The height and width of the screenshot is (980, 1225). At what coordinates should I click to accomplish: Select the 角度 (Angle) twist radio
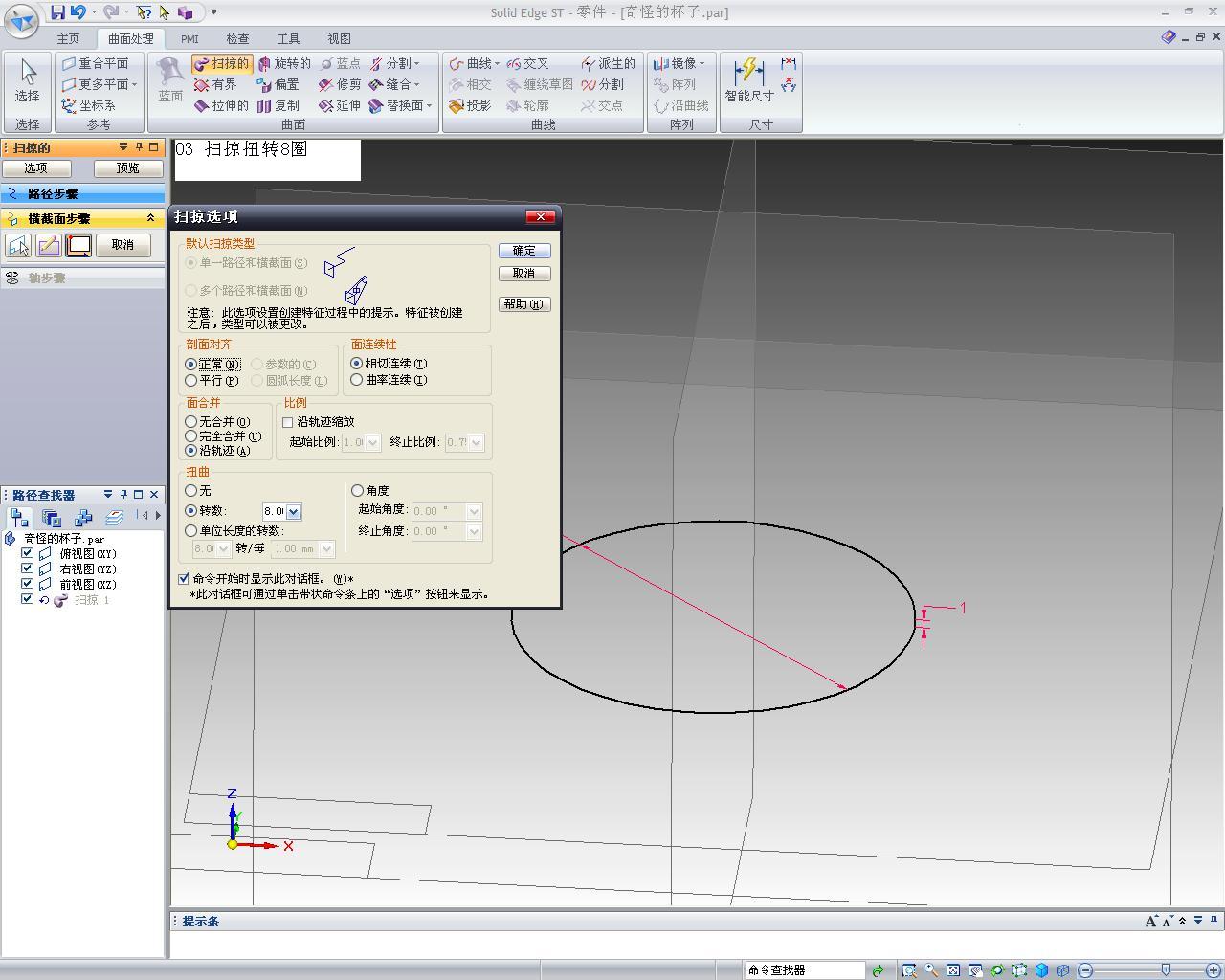(369, 490)
